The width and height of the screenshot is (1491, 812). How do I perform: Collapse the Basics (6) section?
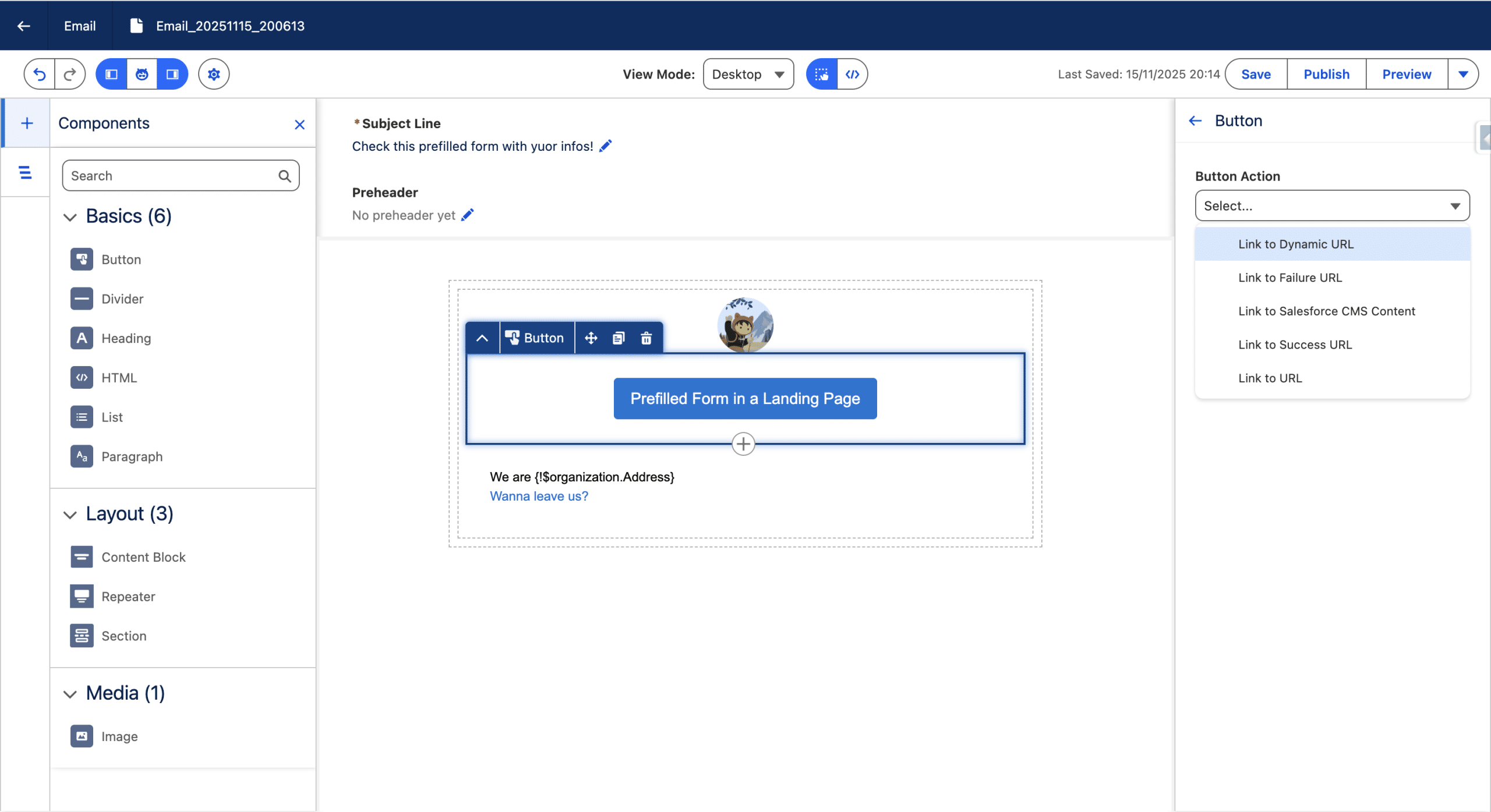[70, 217]
